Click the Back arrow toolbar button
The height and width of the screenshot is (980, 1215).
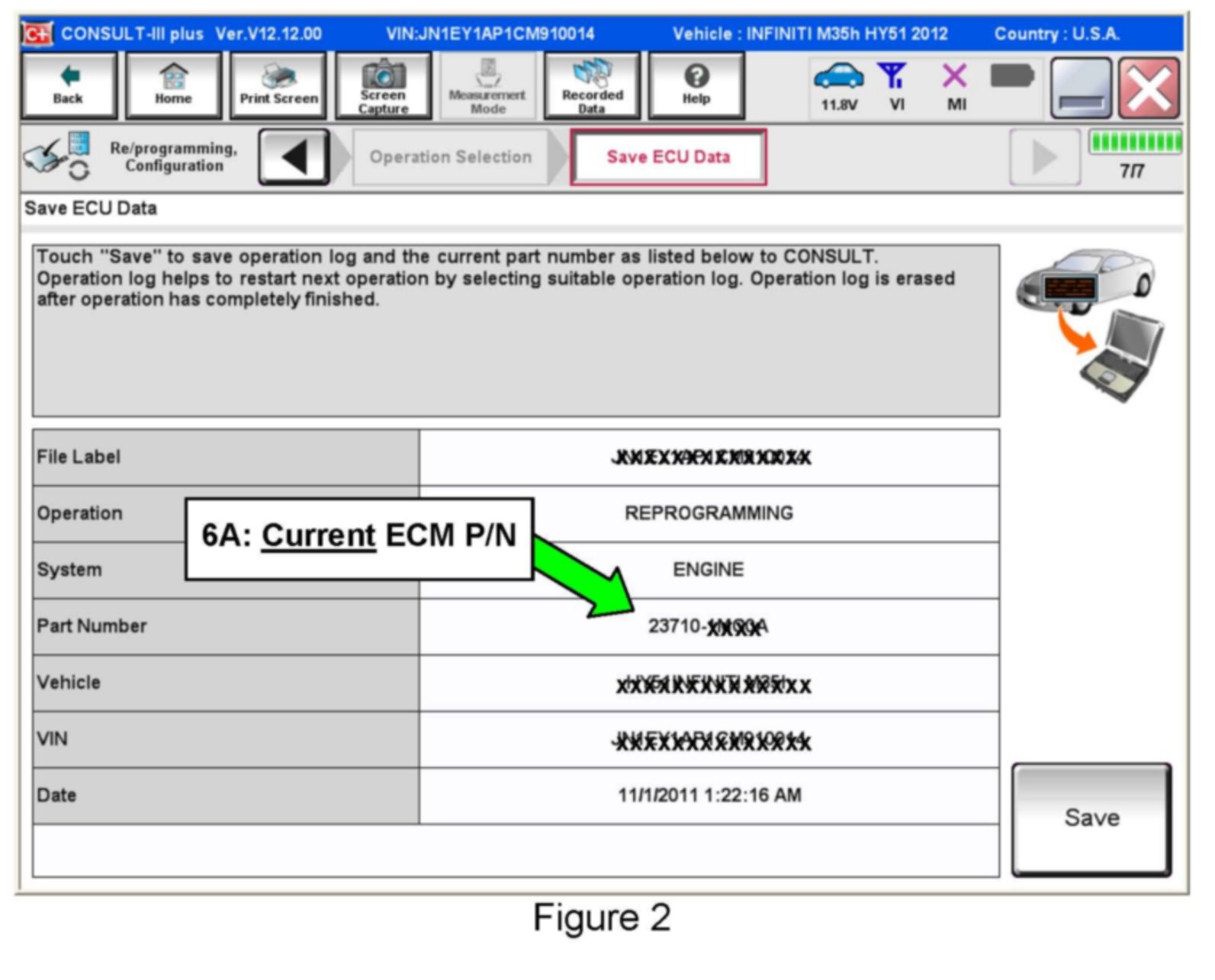(x=69, y=85)
